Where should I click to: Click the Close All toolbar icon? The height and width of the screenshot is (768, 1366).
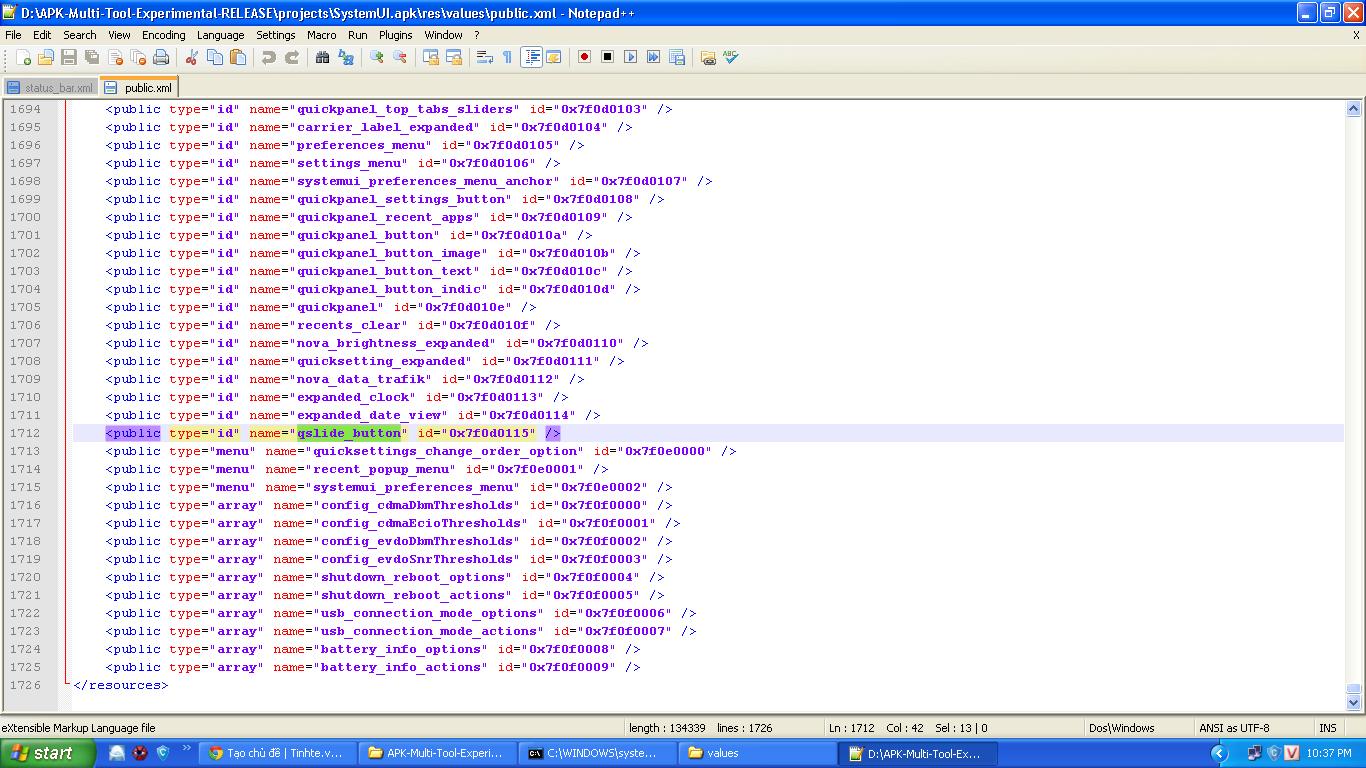coord(138,58)
